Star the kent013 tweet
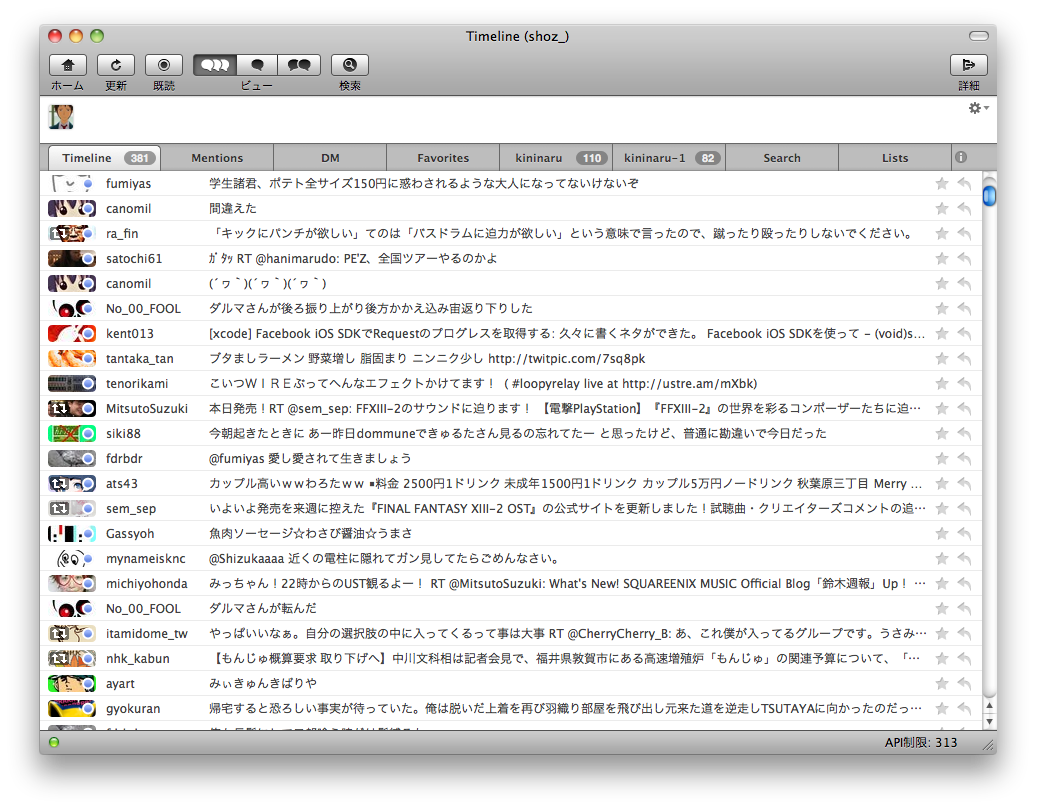Screen dimensions: 1037x809 pos(942,334)
